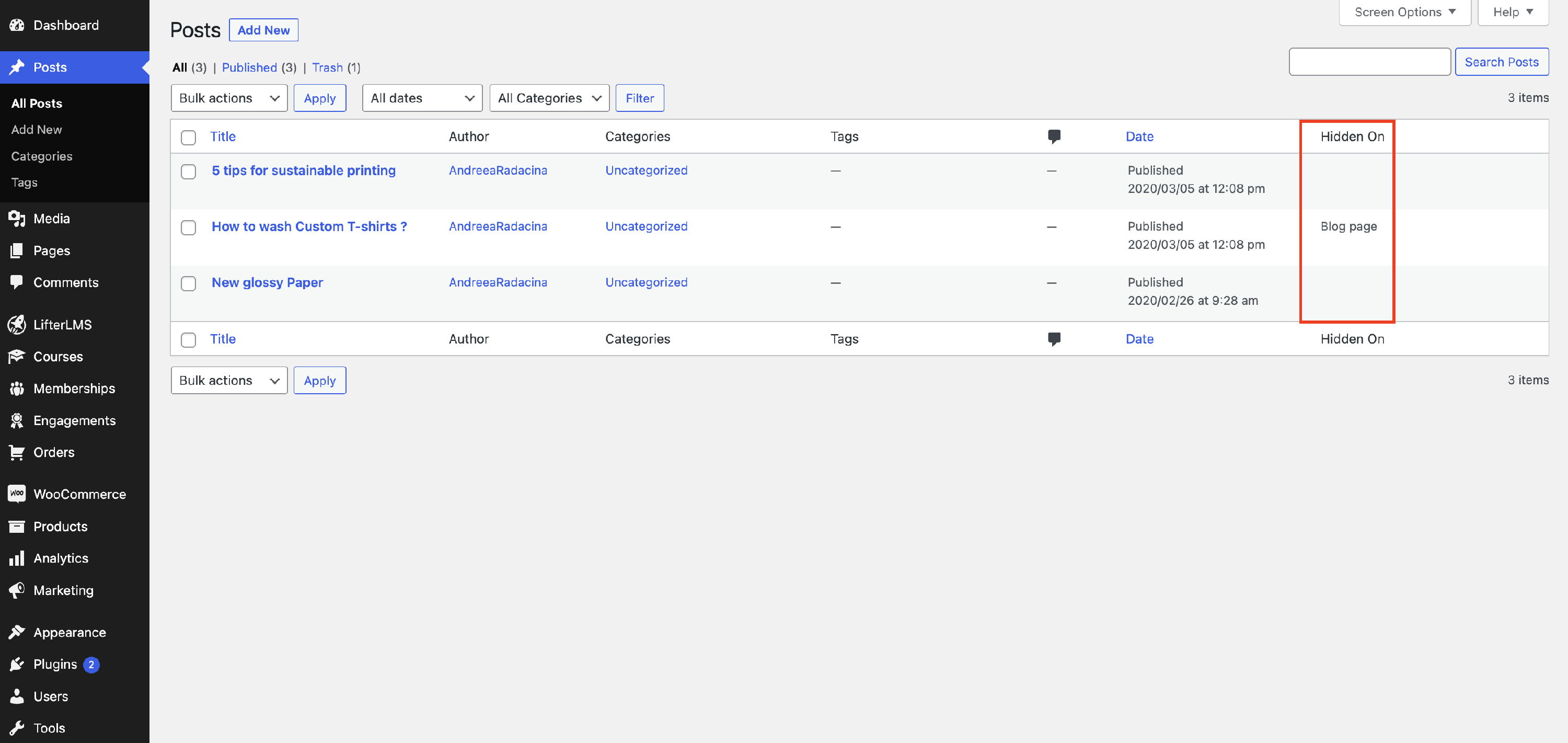This screenshot has height=743, width=1568.
Task: Open the Analytics bar chart icon
Action: [16, 558]
